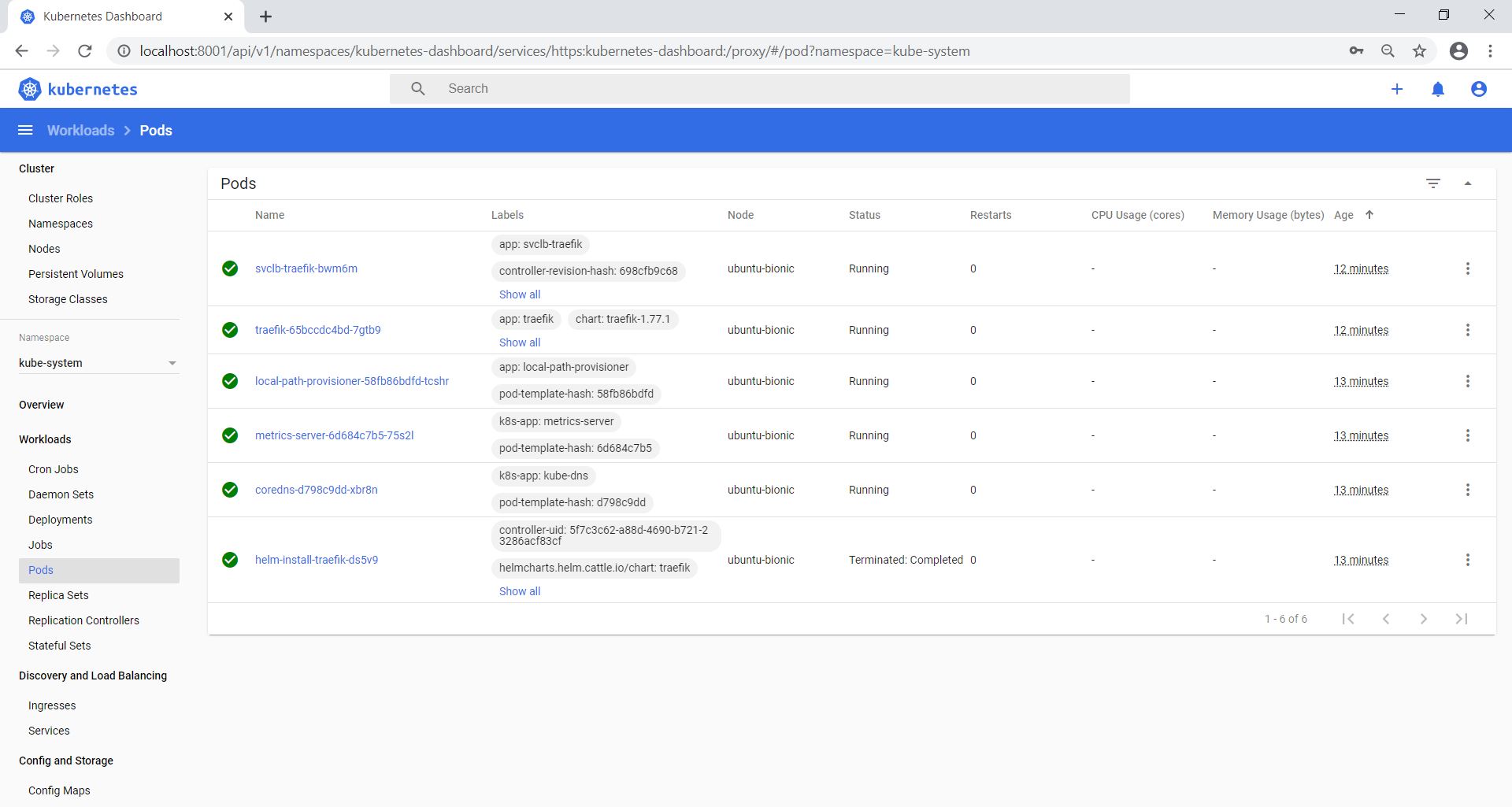Click the filter icon in Pods card
The height and width of the screenshot is (807, 1512).
[x=1432, y=183]
